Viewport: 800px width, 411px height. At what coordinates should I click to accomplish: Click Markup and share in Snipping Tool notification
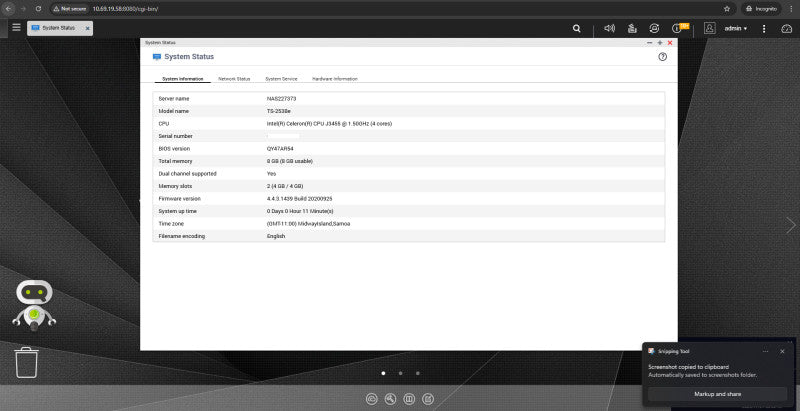point(717,394)
